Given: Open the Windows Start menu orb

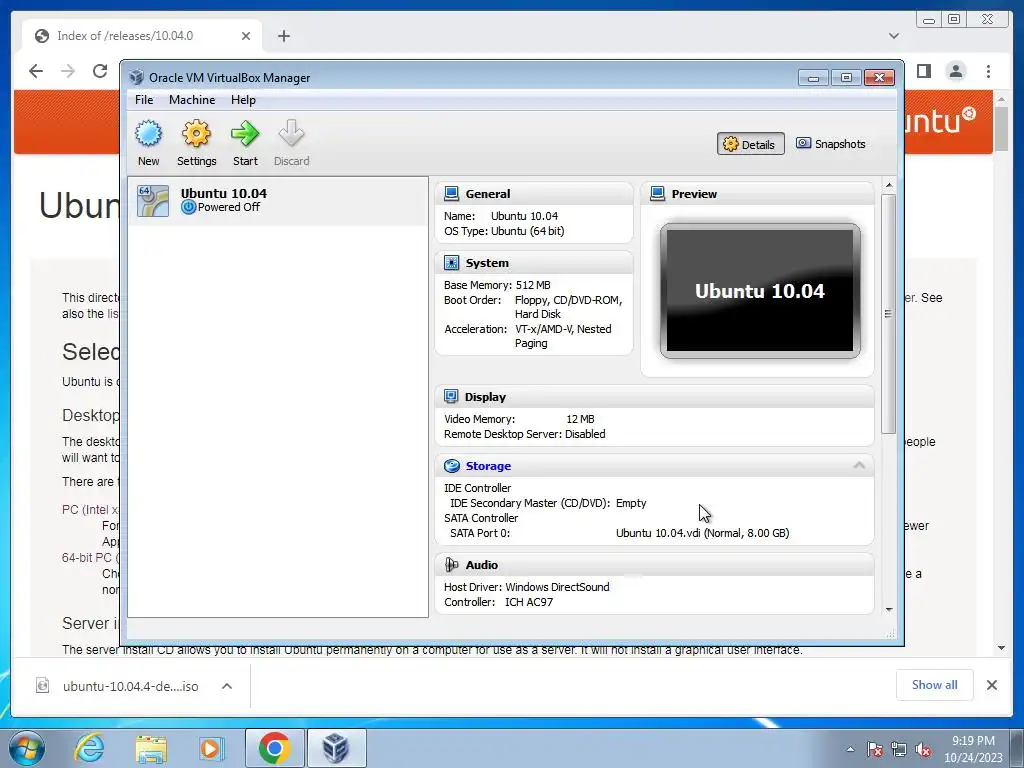Looking at the screenshot, I should click(27, 748).
